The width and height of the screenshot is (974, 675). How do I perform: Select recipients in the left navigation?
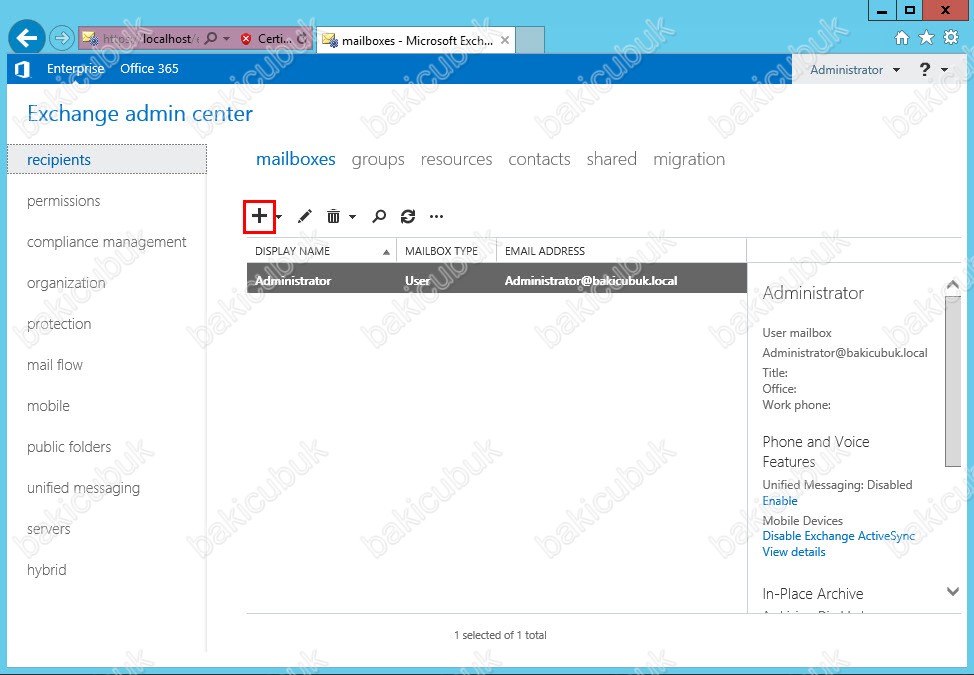tap(107, 160)
